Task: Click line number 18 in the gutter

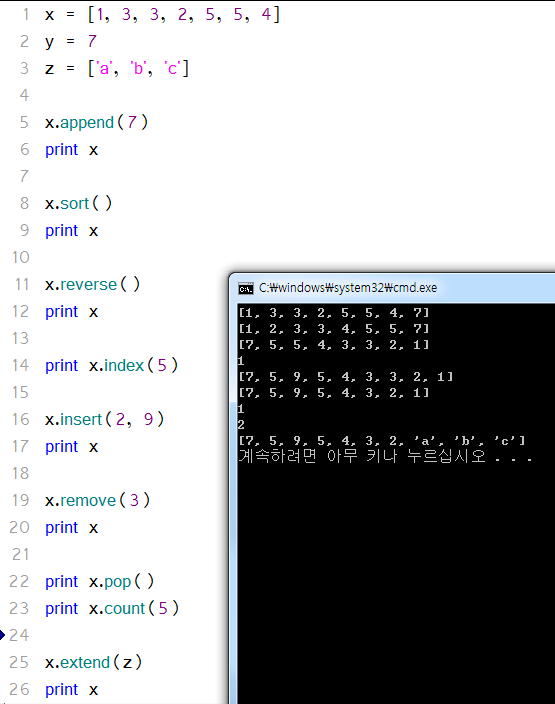Action: pyautogui.click(x=20, y=473)
